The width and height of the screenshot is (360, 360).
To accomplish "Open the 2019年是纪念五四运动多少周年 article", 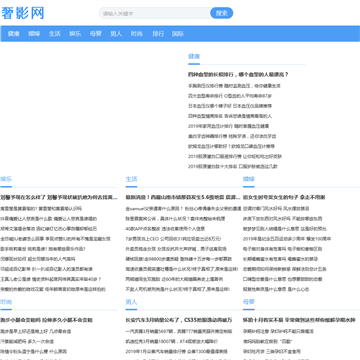I will point(287,239).
